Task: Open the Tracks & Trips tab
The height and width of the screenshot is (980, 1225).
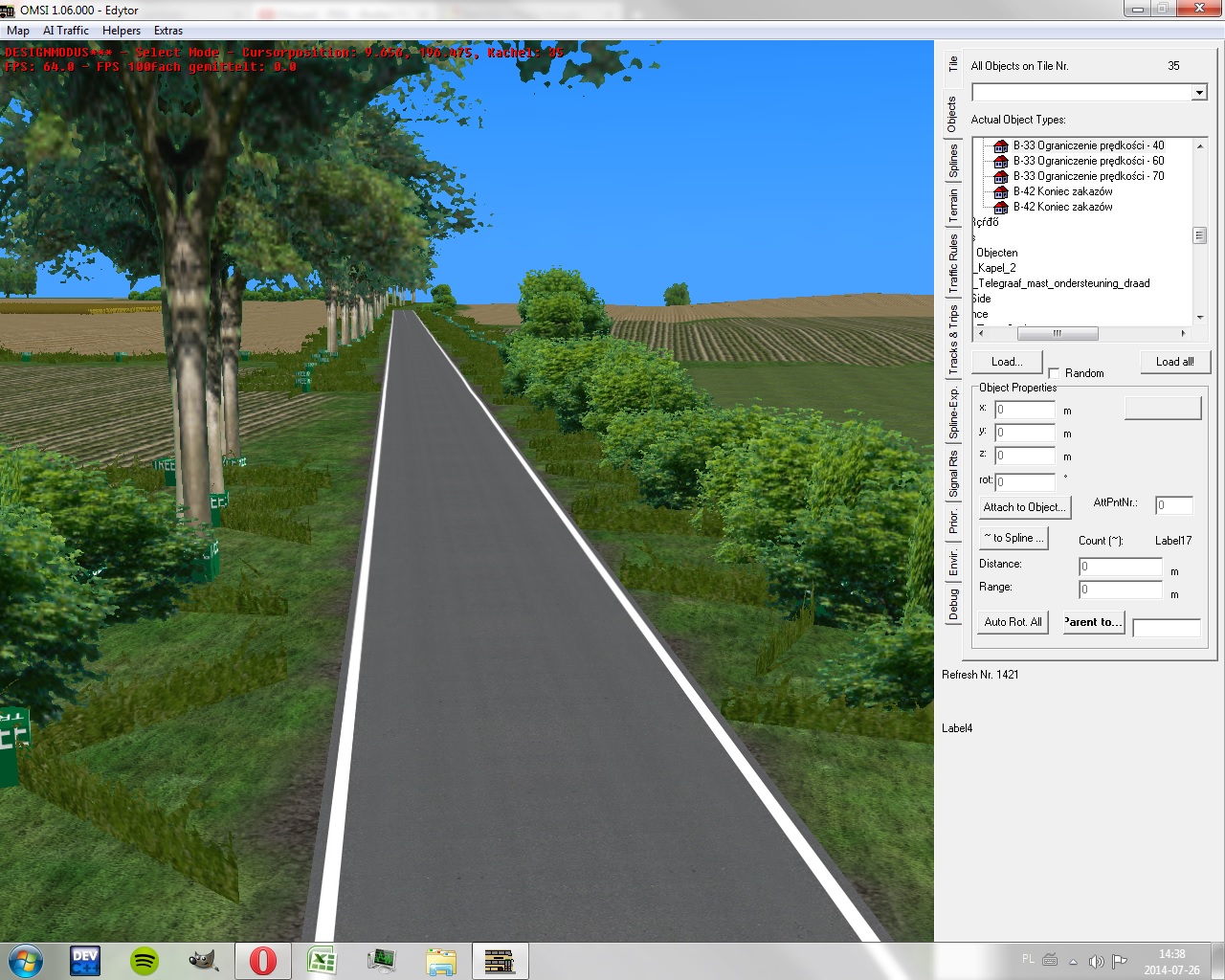Action: pyautogui.click(x=953, y=339)
